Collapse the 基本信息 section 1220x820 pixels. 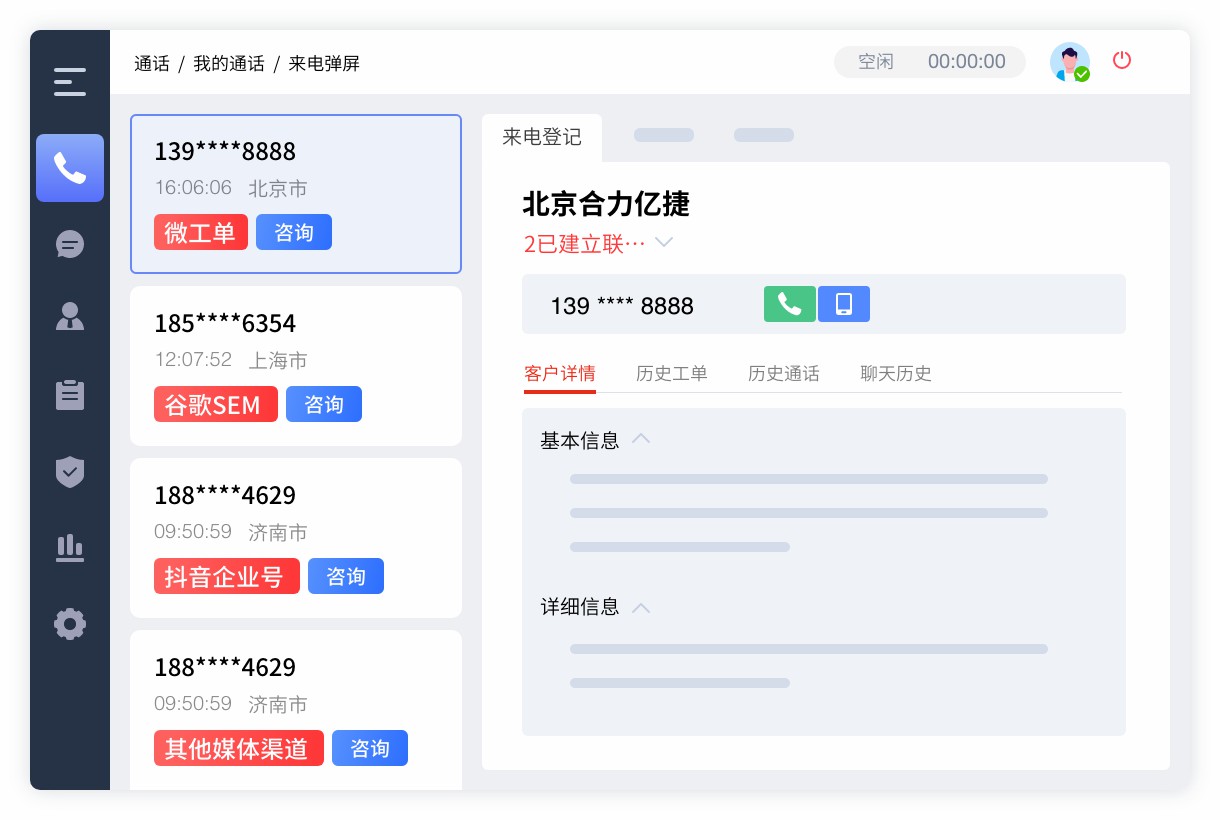pyautogui.click(x=641, y=439)
